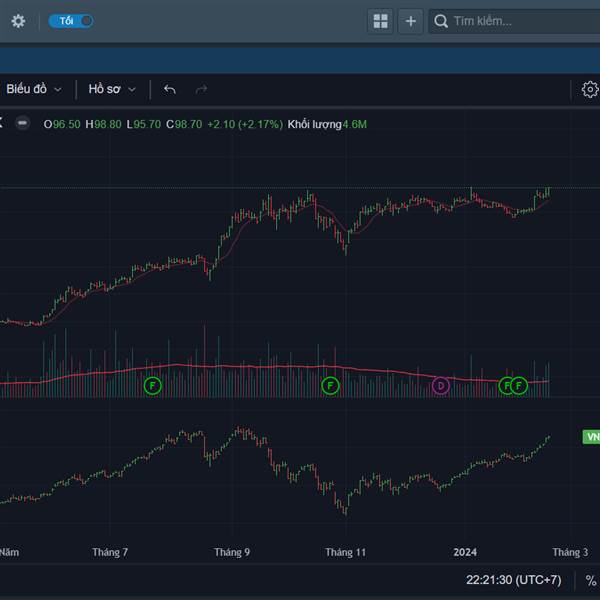The width and height of the screenshot is (600, 600).
Task: Click the redo arrow
Action: click(201, 90)
